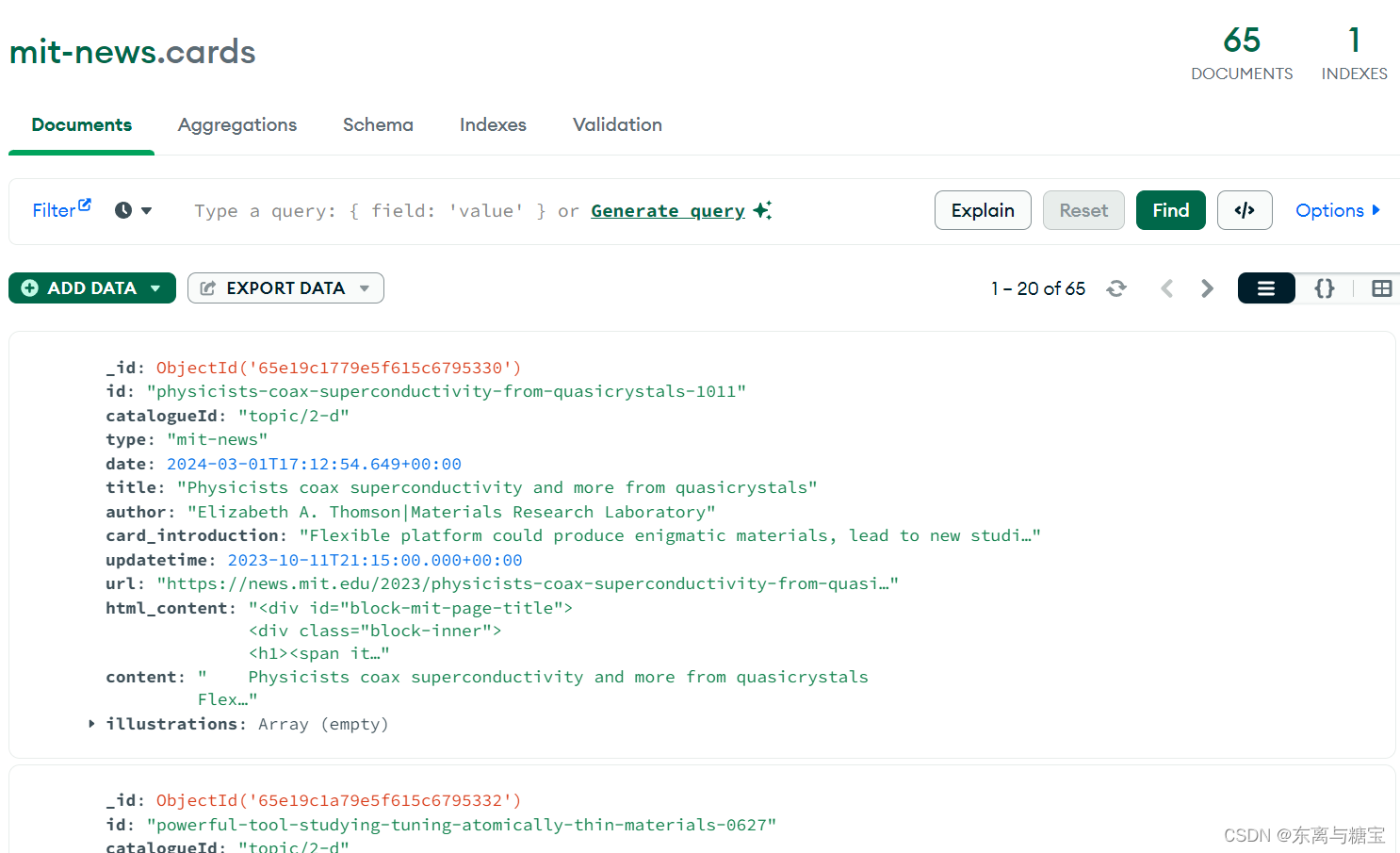The image size is (1400, 853).
Task: Expand the query history dropdown arrow
Action: [147, 210]
